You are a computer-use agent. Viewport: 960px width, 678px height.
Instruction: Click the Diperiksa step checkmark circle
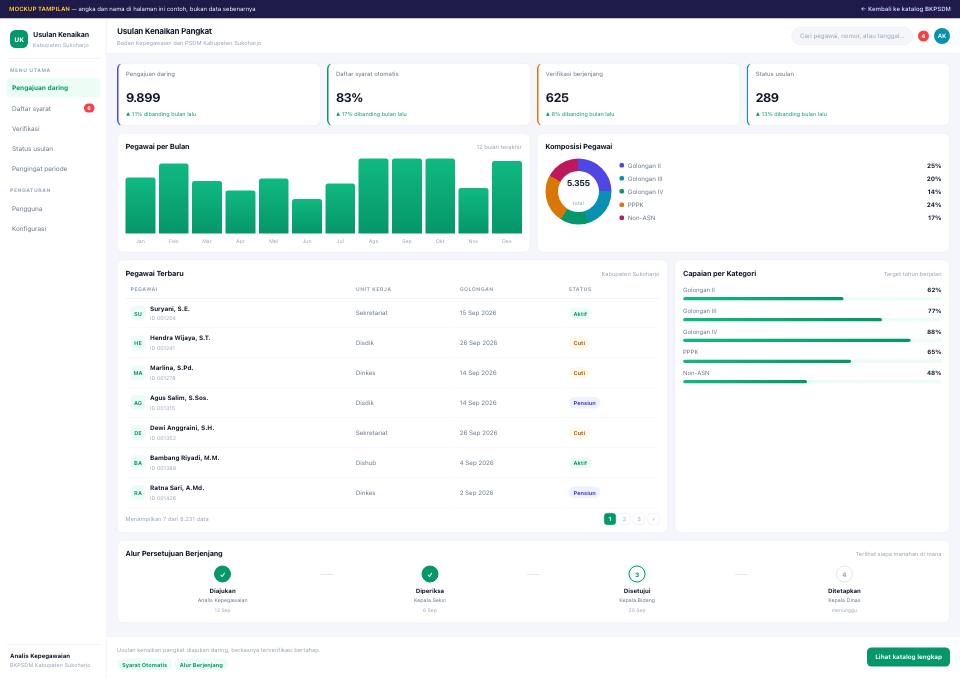(430, 574)
